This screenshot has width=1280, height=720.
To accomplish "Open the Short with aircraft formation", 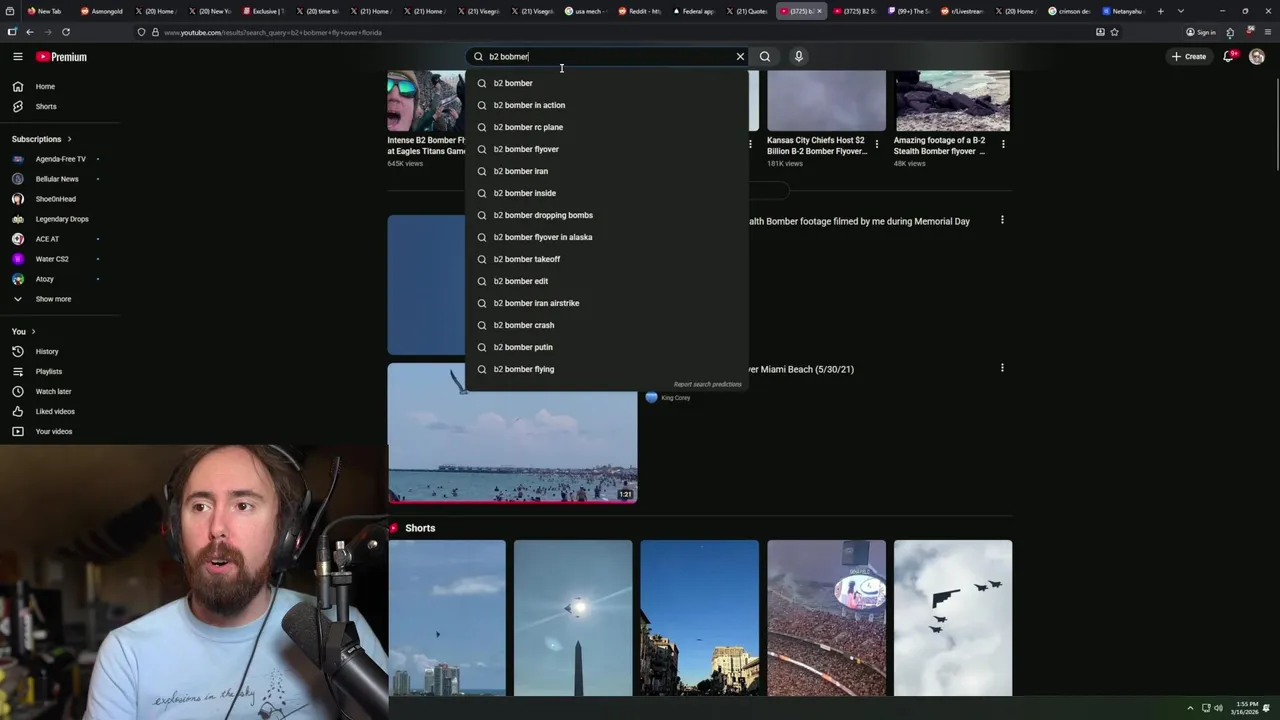I will click(953, 618).
